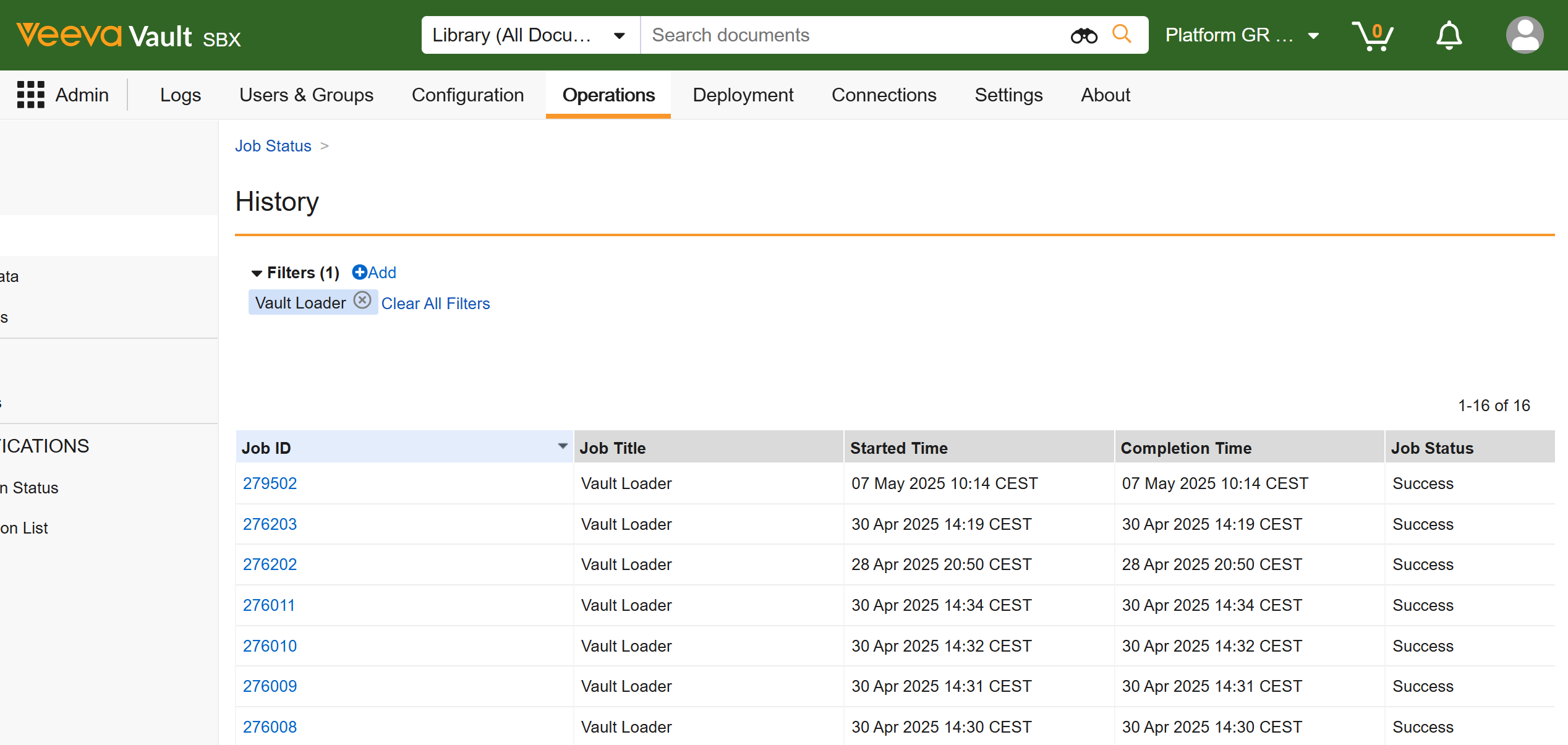Remove the Vault Loader filter chip
The width and height of the screenshot is (1568, 745).
pyautogui.click(x=362, y=300)
